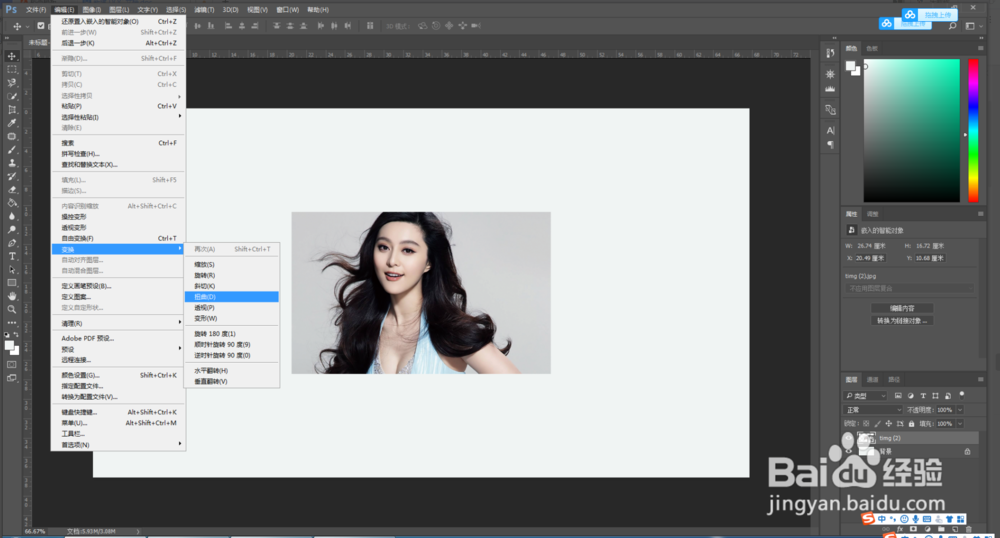Switch to the 色板 swatches tab
Viewport: 1000px width, 538px height.
point(872,48)
